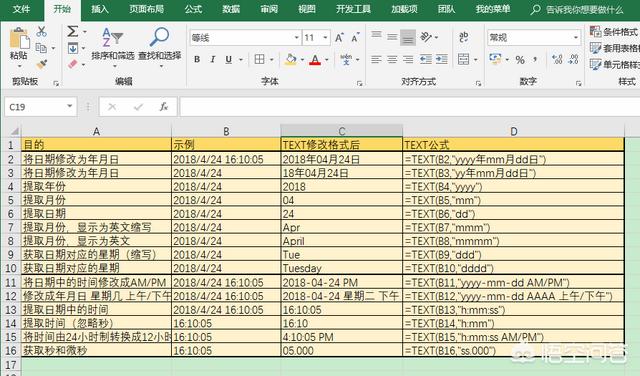Image resolution: width=640 pixels, height=376 pixels.
Task: Switch to the Review (审阅) tab
Action: (269, 9)
